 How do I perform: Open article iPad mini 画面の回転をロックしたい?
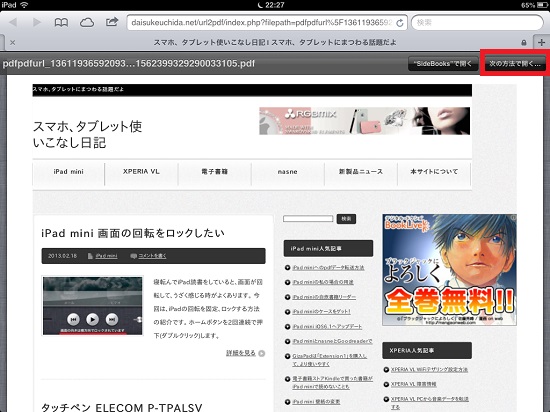133,233
